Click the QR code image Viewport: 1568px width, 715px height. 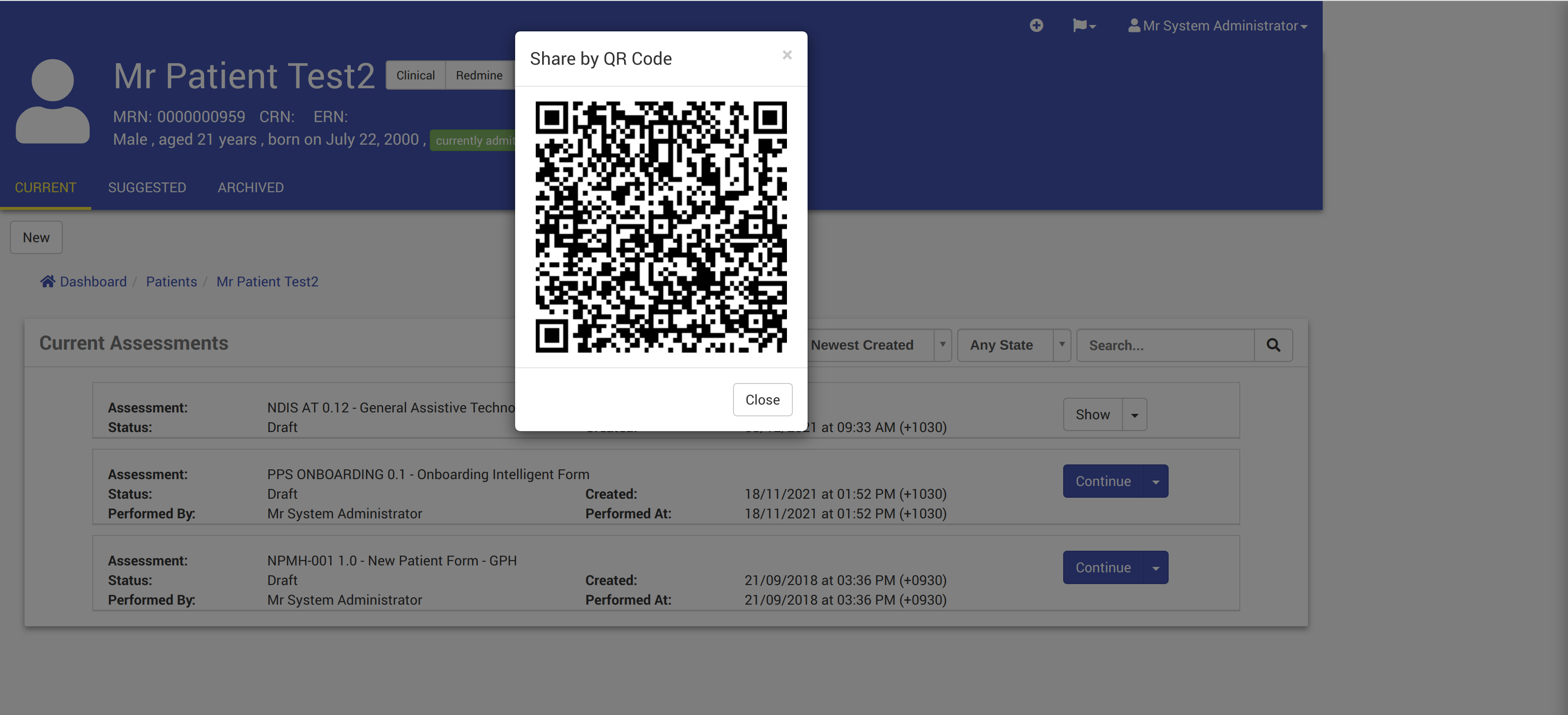point(660,227)
